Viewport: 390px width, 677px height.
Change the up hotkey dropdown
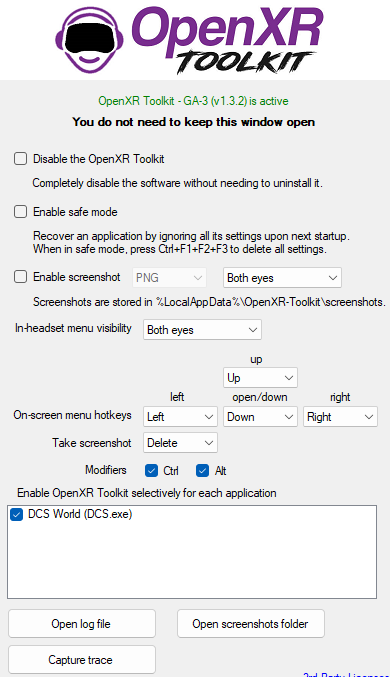[260, 378]
